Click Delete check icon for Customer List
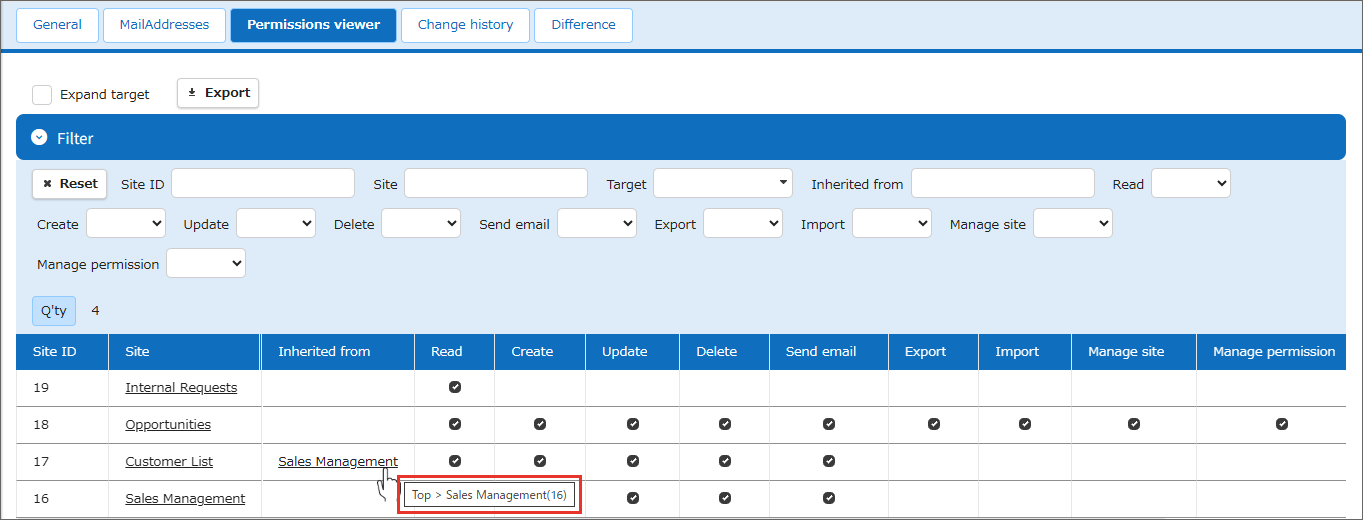This screenshot has width=1363, height=520. 725,461
